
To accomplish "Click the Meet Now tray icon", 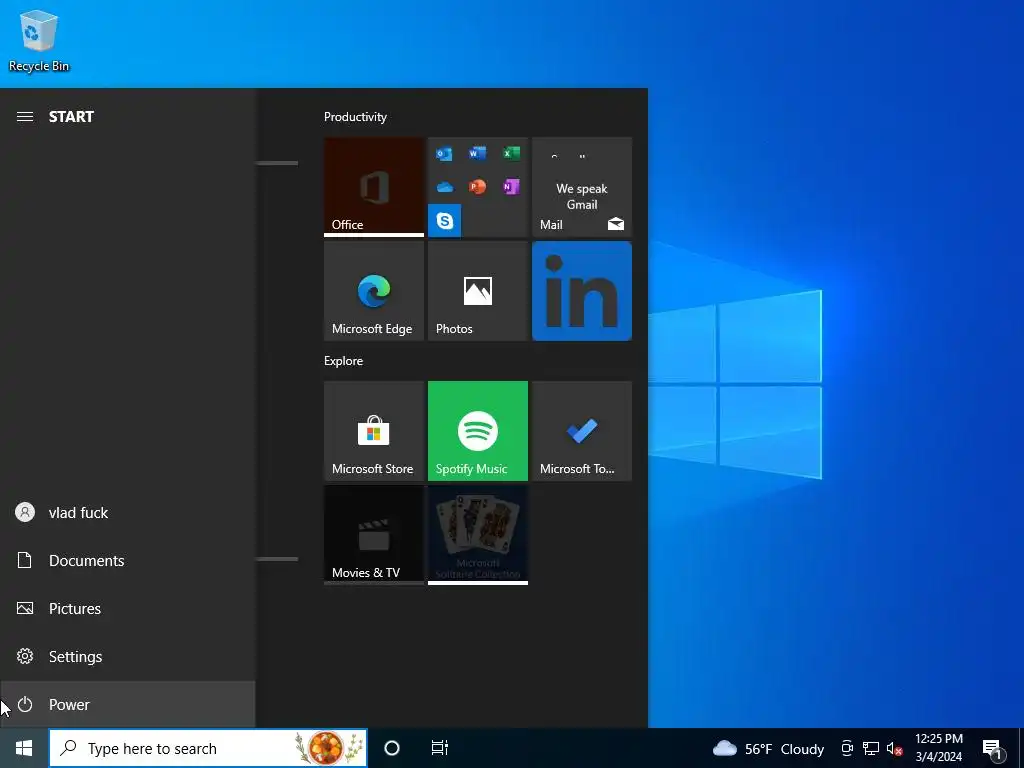I will (847, 748).
